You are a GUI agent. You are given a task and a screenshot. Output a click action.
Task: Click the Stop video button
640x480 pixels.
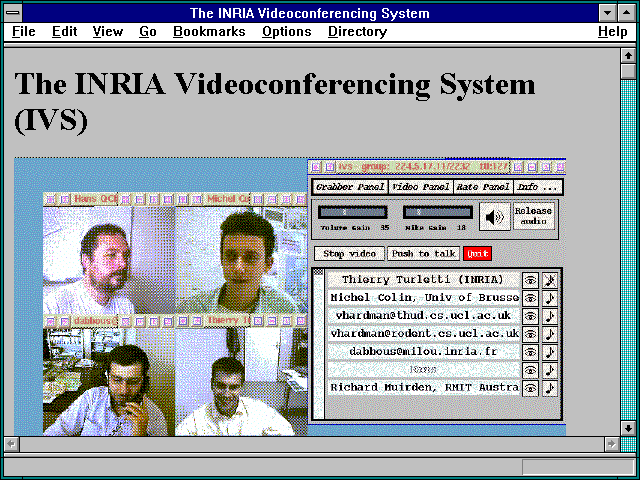pos(349,253)
